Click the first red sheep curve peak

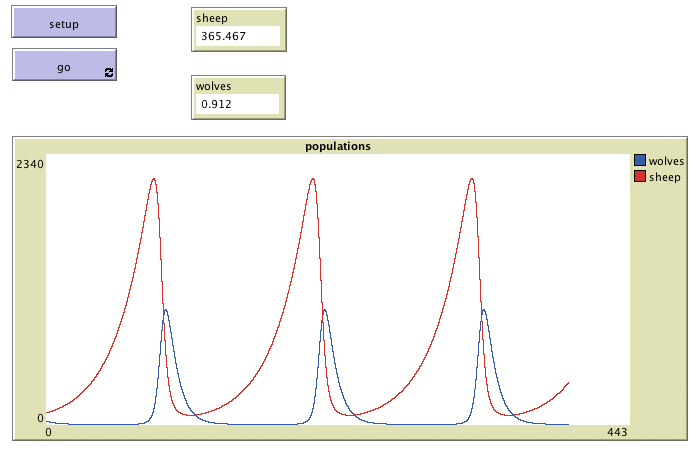coord(154,180)
